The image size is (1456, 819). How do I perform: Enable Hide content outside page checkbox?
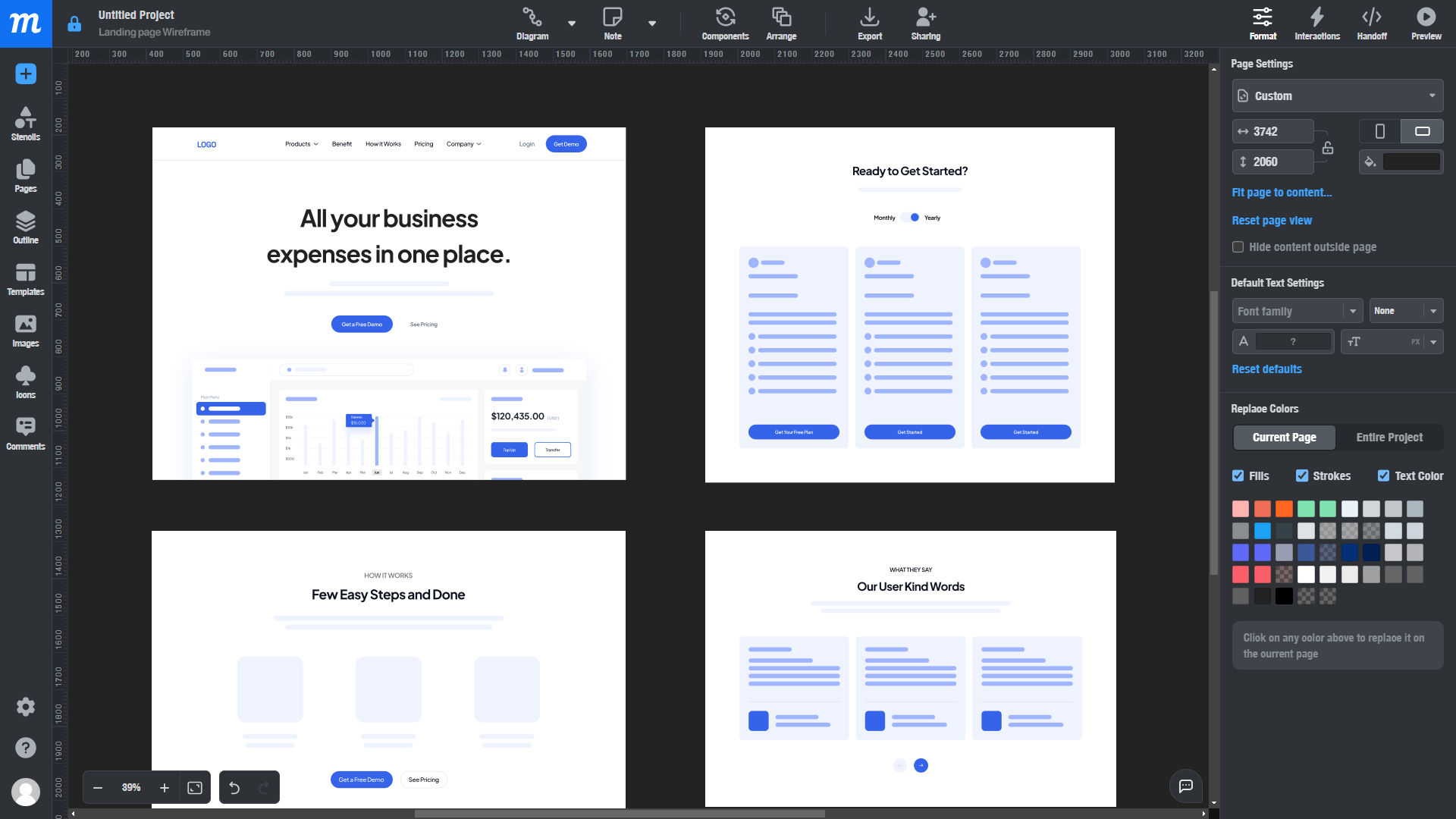click(x=1238, y=247)
